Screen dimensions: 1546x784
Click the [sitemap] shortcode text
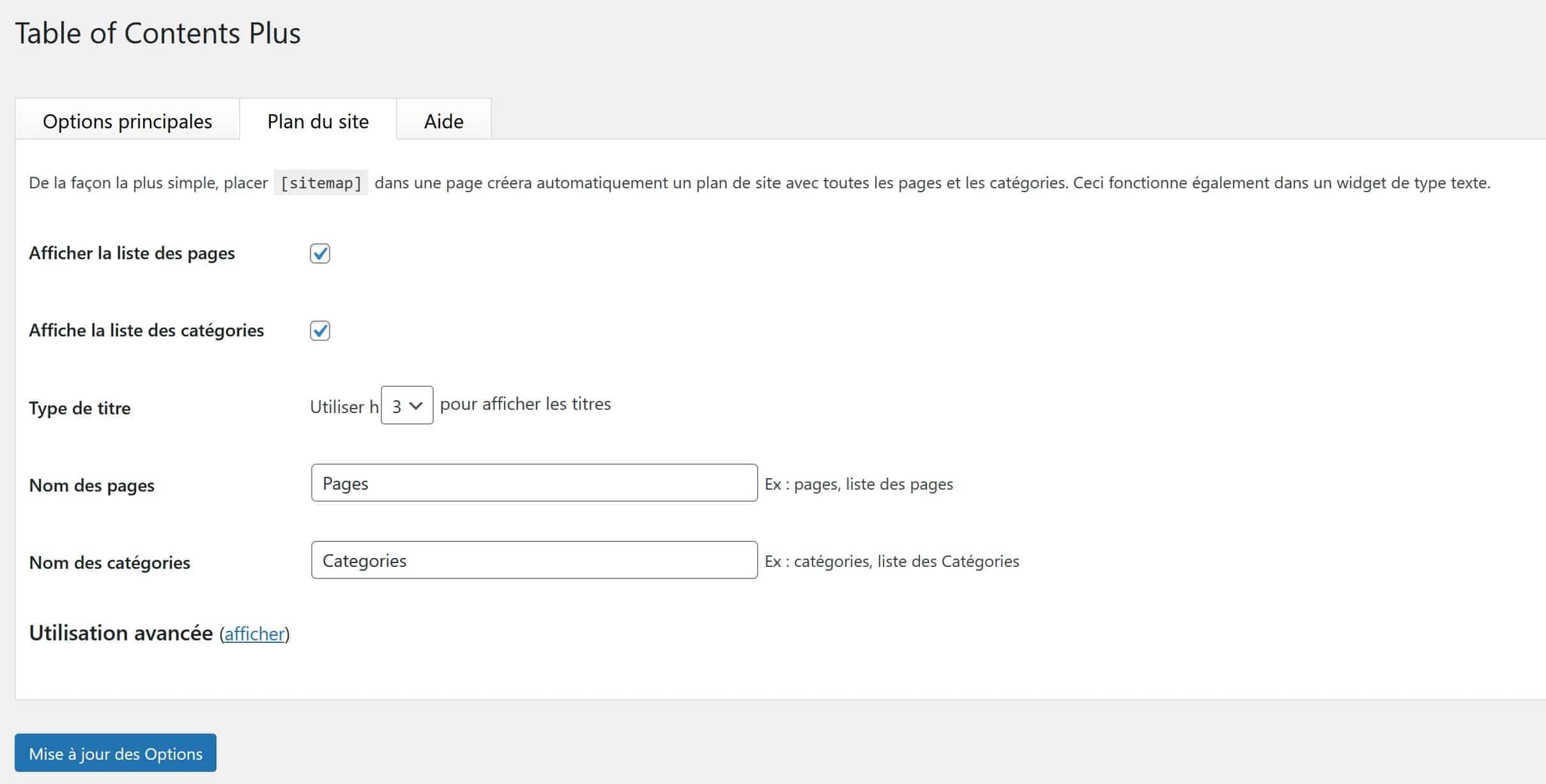pyautogui.click(x=321, y=183)
